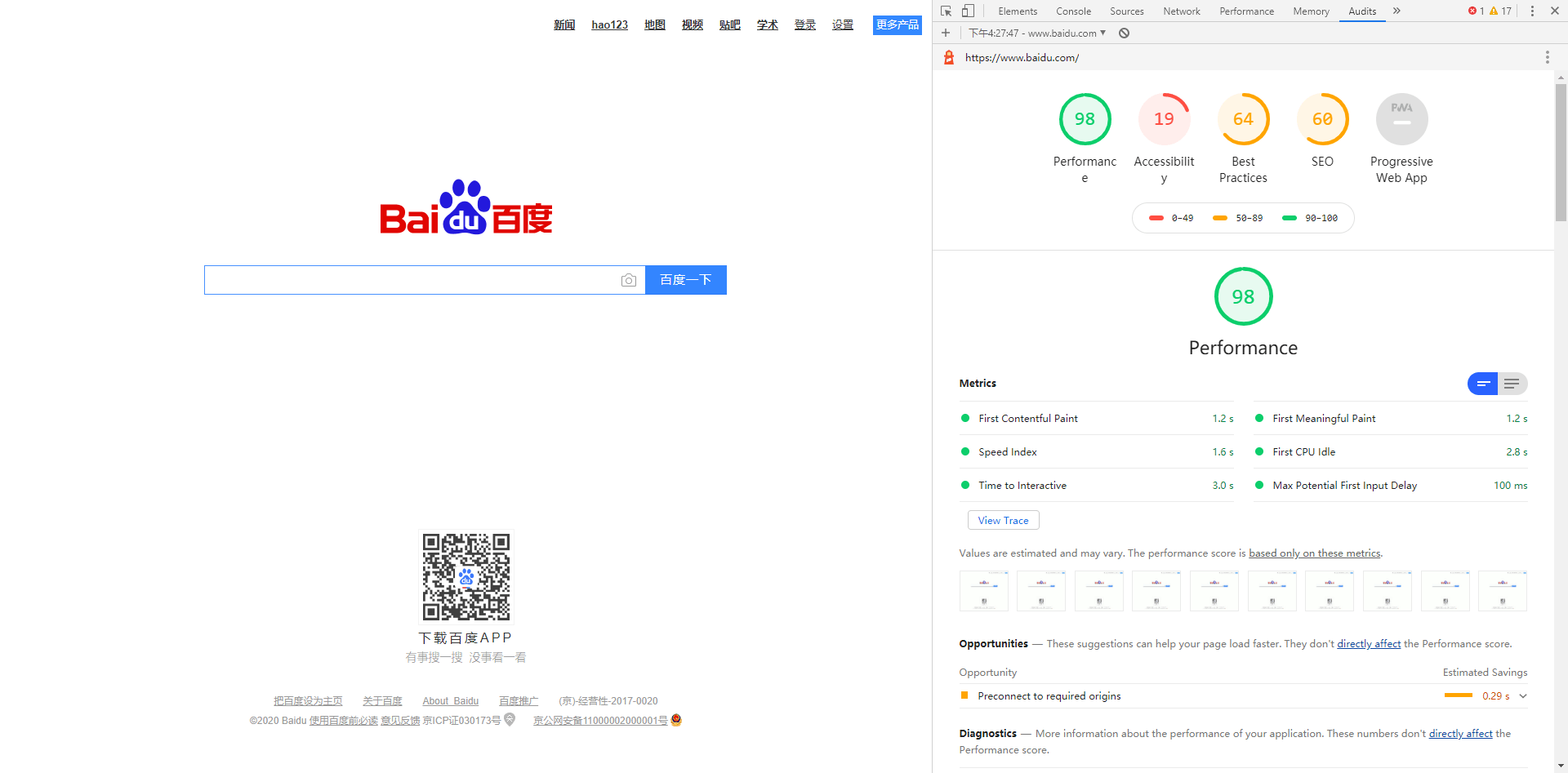Expand the Preconnect to required origins chevron
This screenshot has width=1568, height=773.
[1523, 696]
